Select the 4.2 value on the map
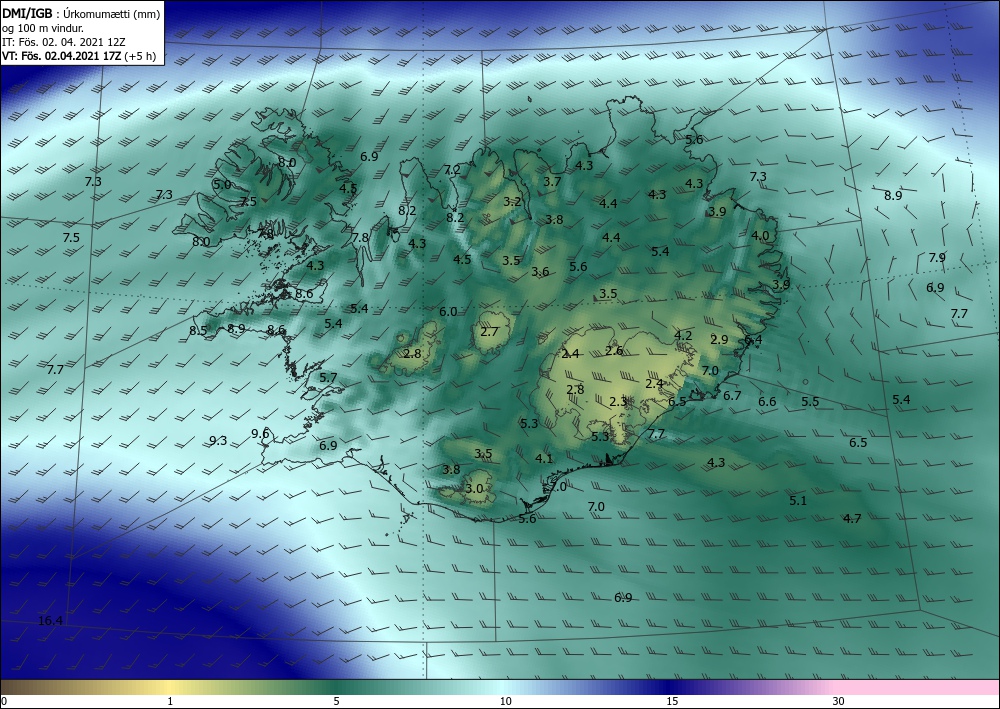 click(683, 335)
